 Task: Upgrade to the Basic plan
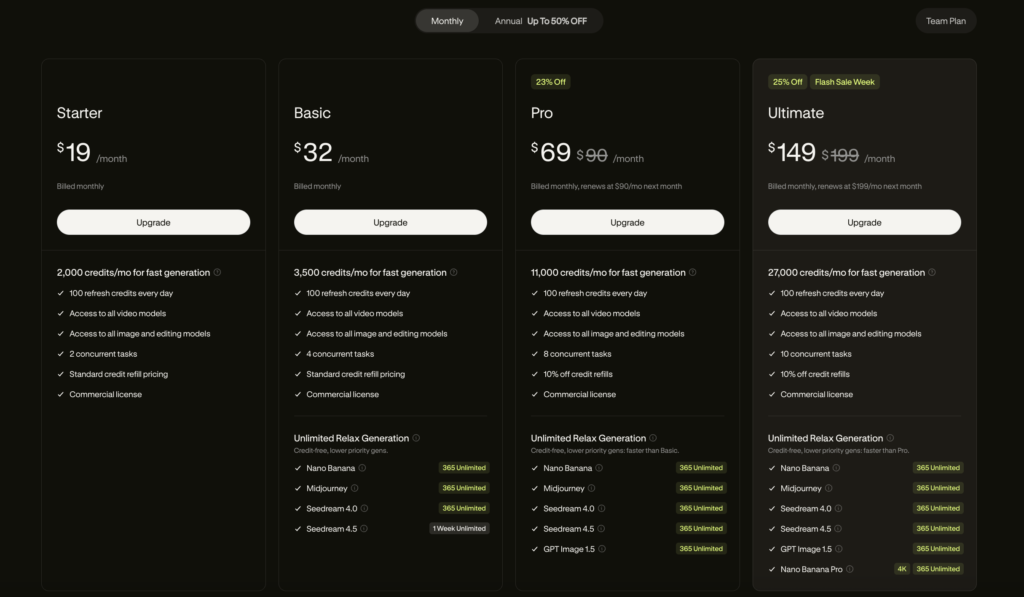click(x=391, y=222)
